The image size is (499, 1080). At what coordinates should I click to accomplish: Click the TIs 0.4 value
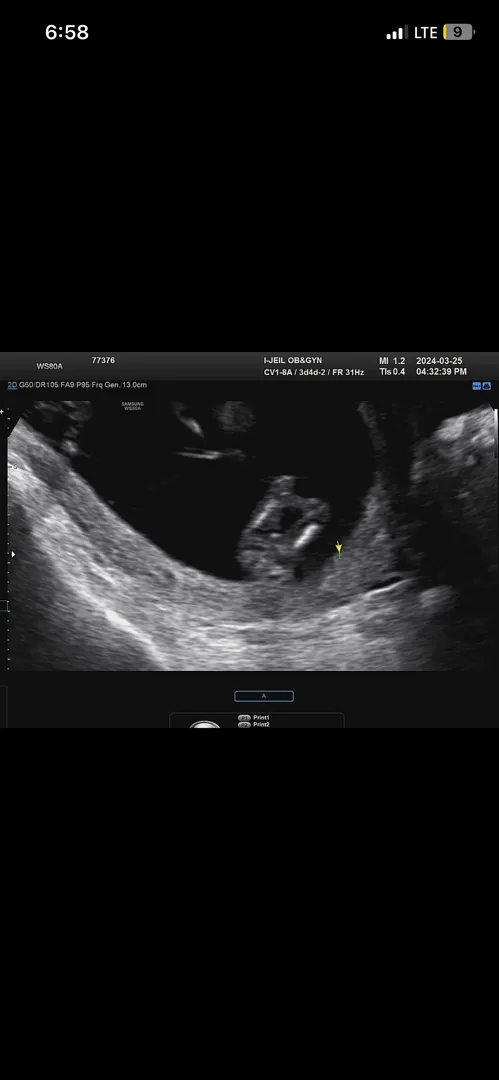click(x=392, y=372)
